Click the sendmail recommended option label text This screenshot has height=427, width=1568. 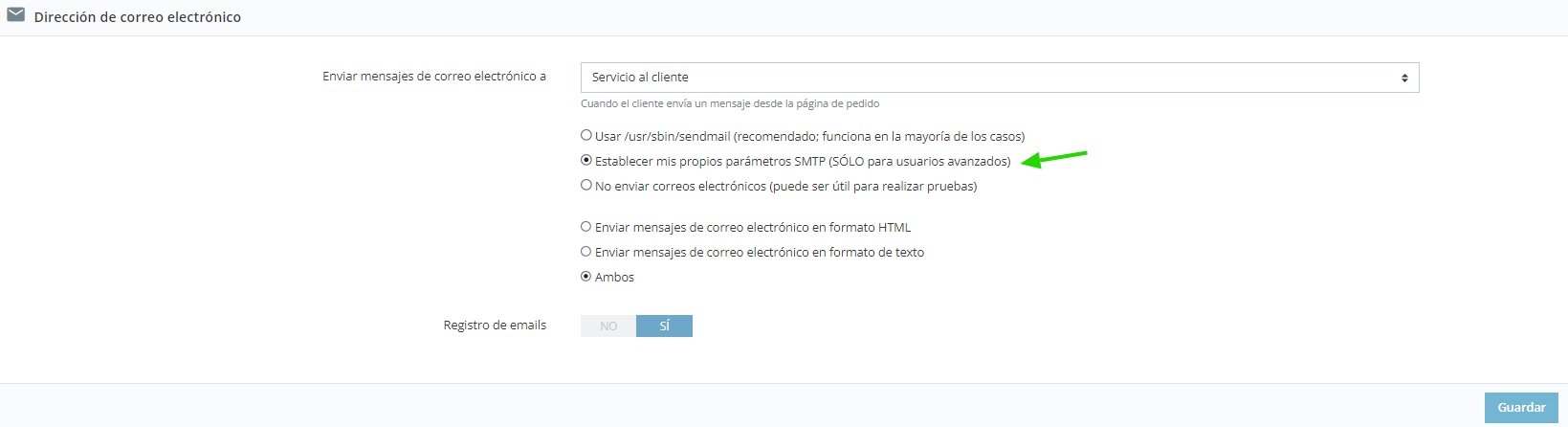click(x=810, y=137)
